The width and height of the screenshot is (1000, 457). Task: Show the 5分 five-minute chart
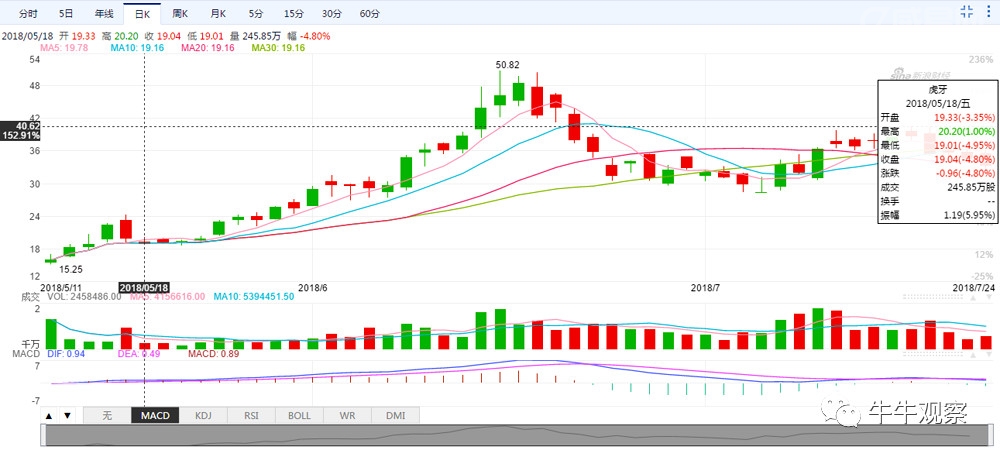click(x=256, y=13)
